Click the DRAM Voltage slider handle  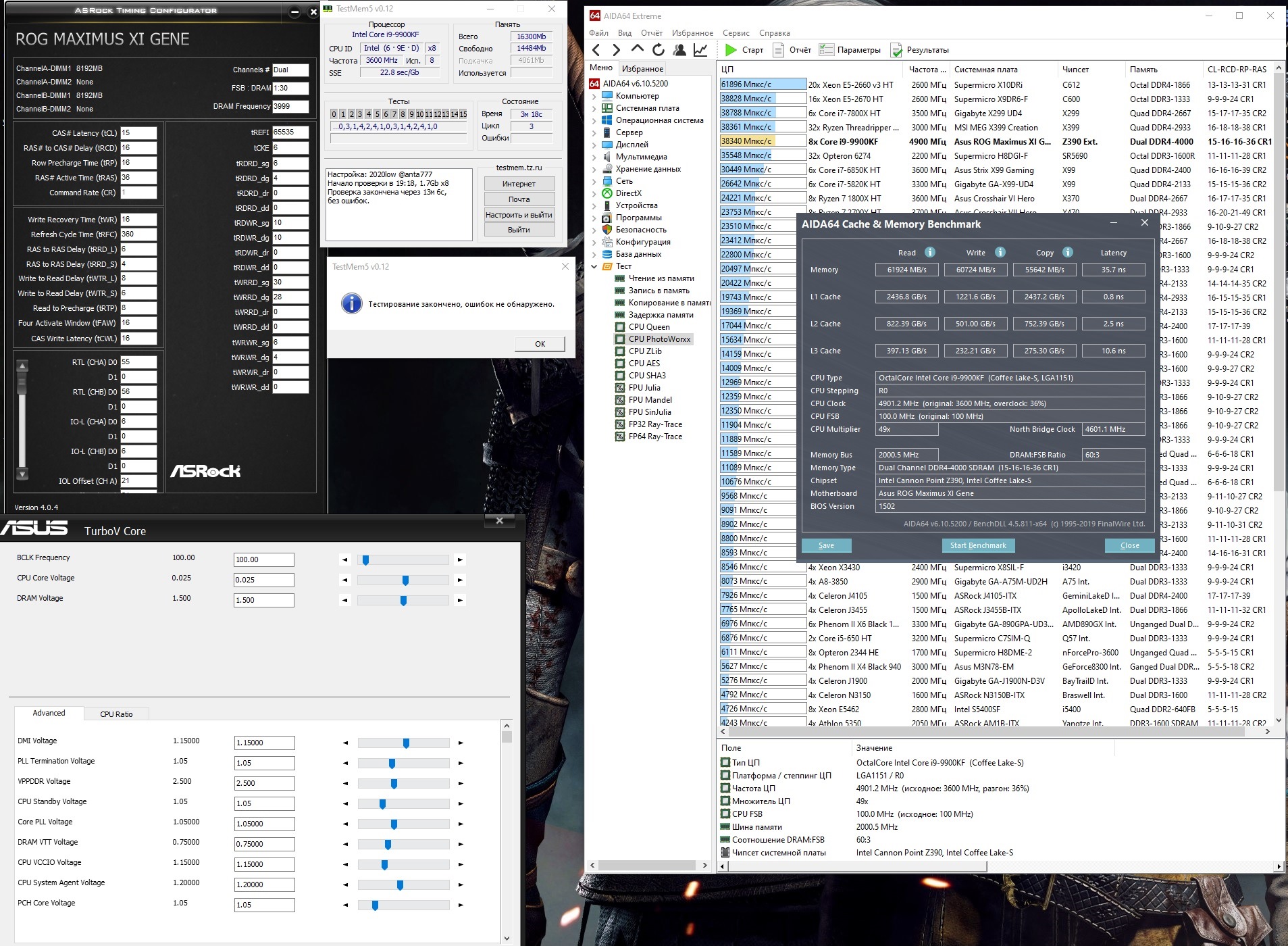pyautogui.click(x=403, y=601)
